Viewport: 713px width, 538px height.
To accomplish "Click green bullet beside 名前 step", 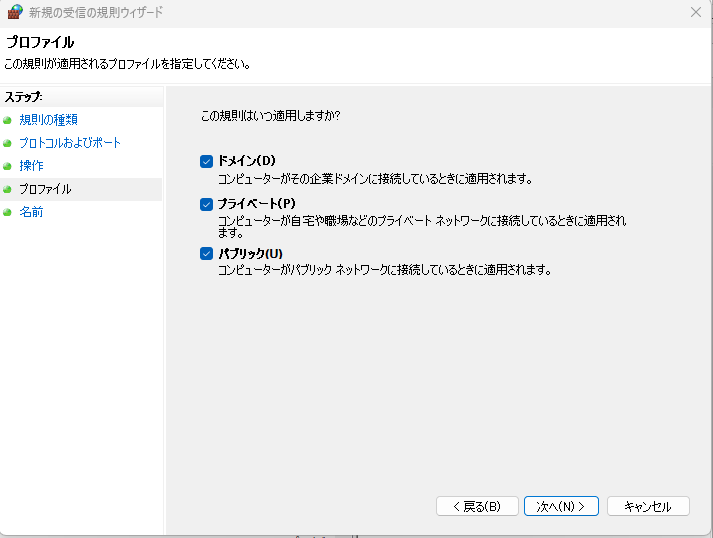I will (x=8, y=212).
